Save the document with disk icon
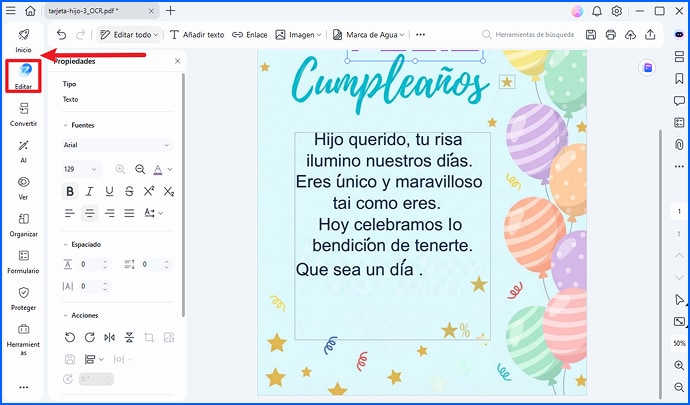Screen dimensions: 690x405 click(x=591, y=35)
